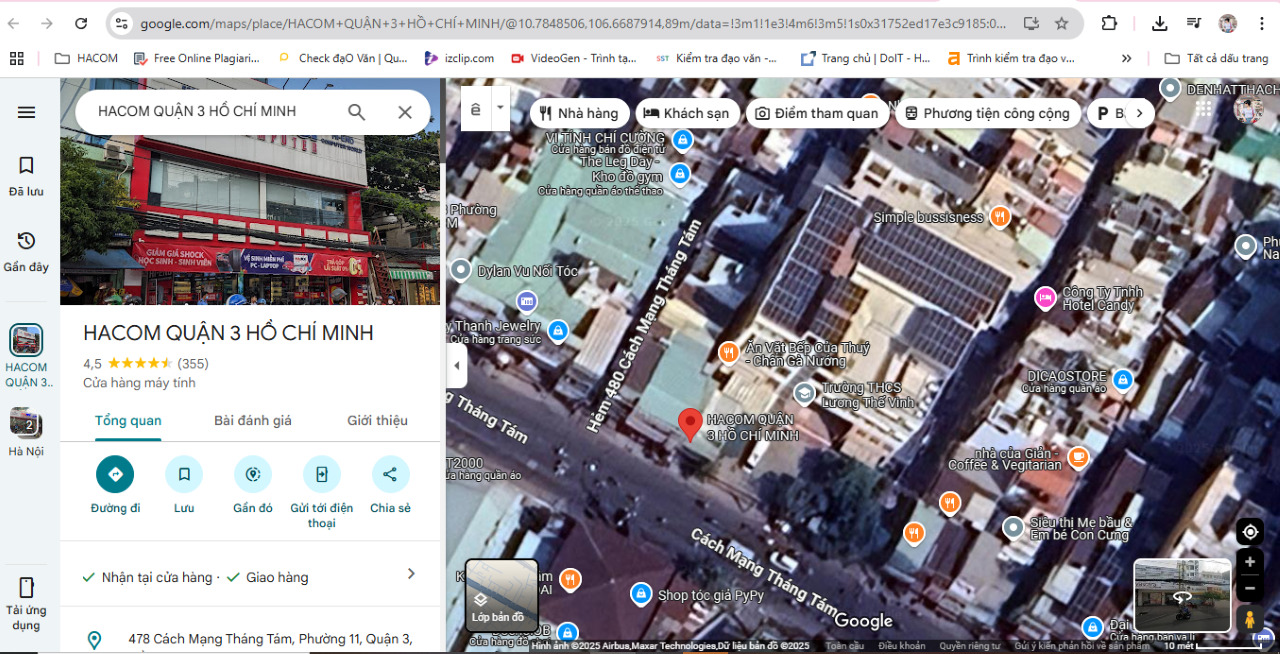Click Gửi tới điện thoại icon

[321, 474]
